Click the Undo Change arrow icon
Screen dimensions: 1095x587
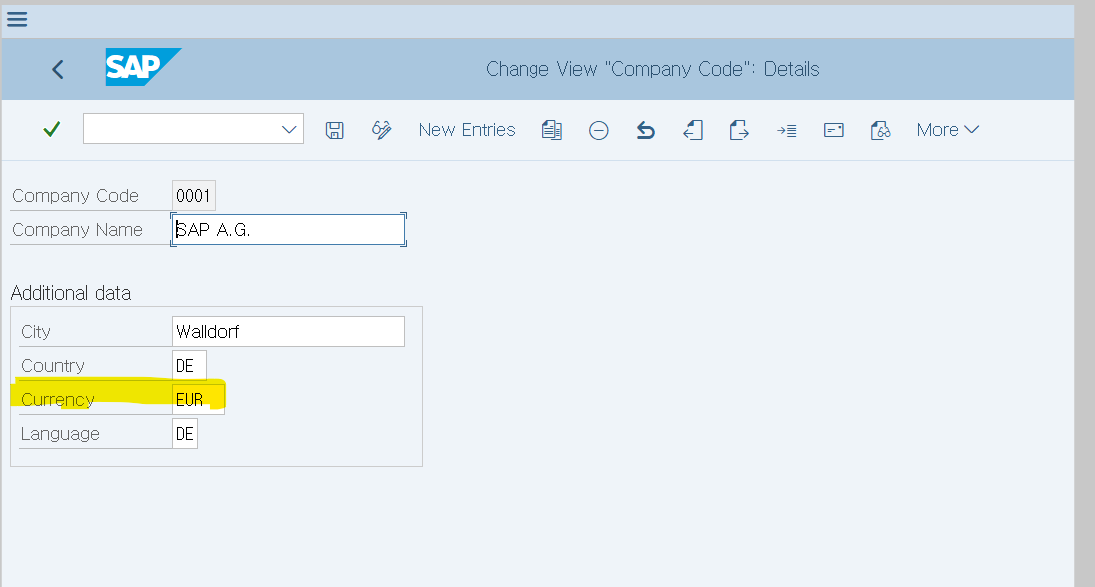pyautogui.click(x=646, y=131)
